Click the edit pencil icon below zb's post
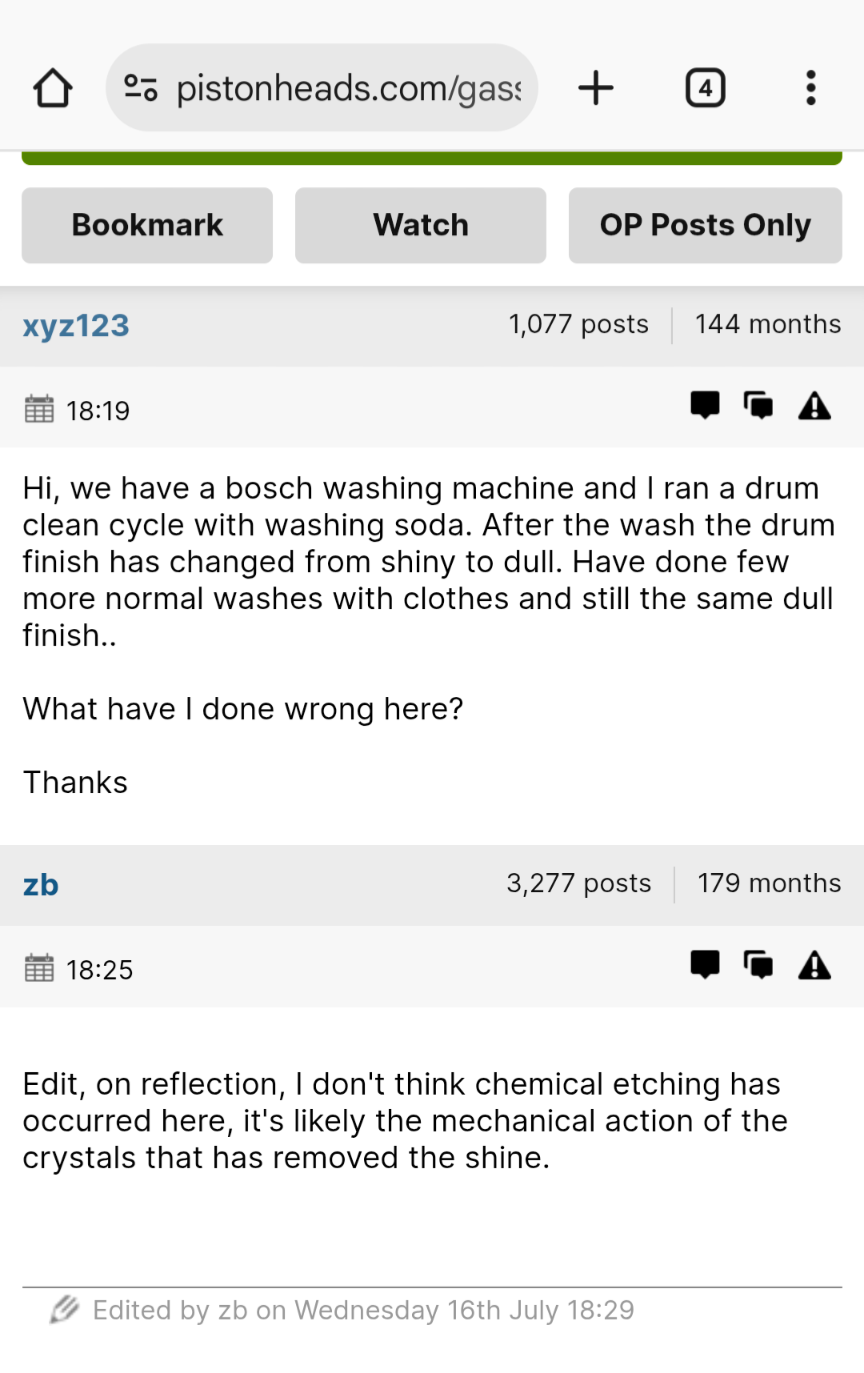This screenshot has width=864, height=1373. click(x=65, y=1309)
